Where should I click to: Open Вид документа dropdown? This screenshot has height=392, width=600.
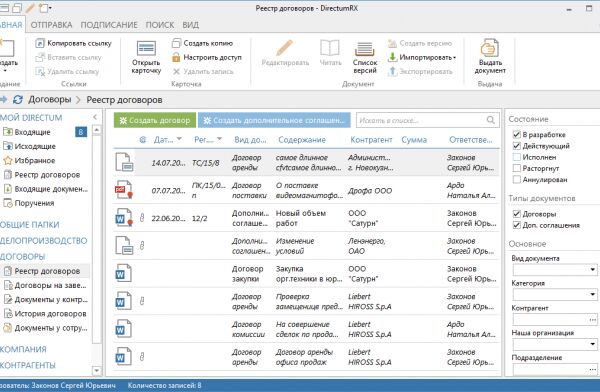pos(593,270)
